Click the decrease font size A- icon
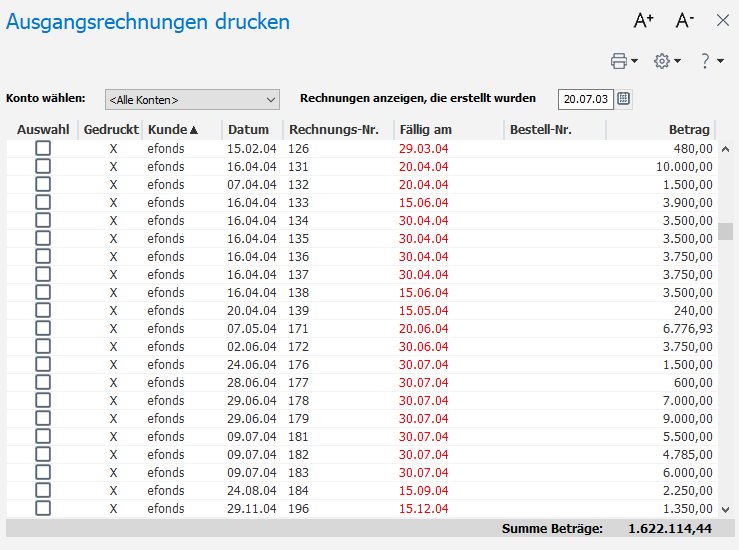 click(x=685, y=21)
